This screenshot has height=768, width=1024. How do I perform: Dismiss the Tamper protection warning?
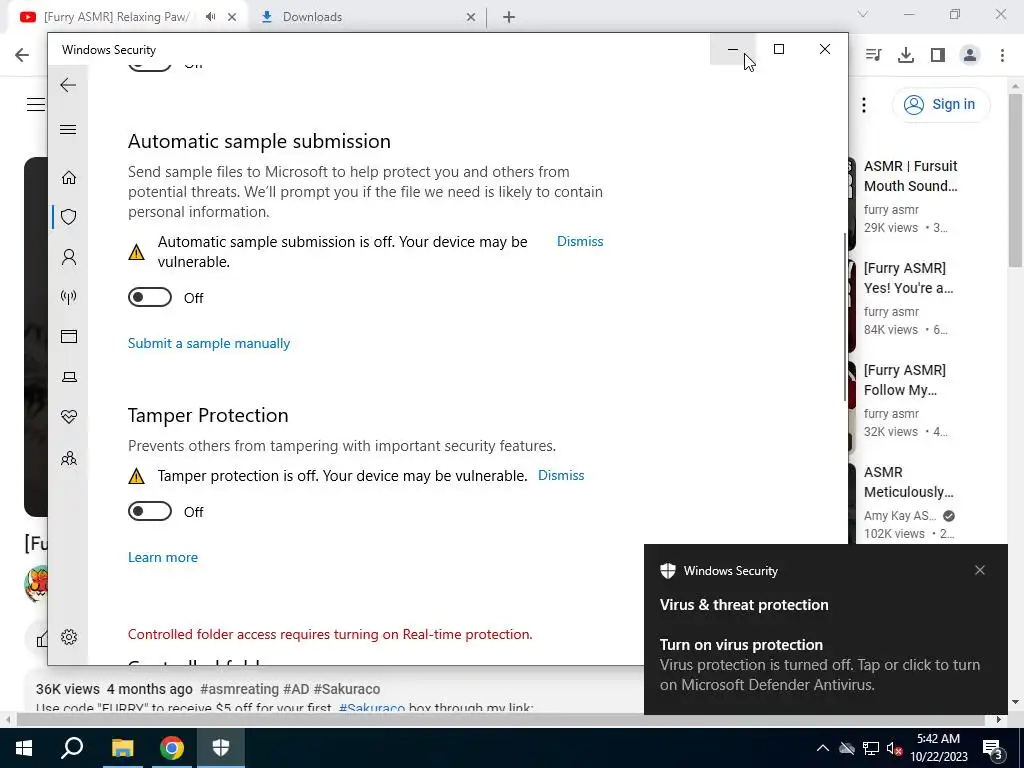[x=561, y=475]
